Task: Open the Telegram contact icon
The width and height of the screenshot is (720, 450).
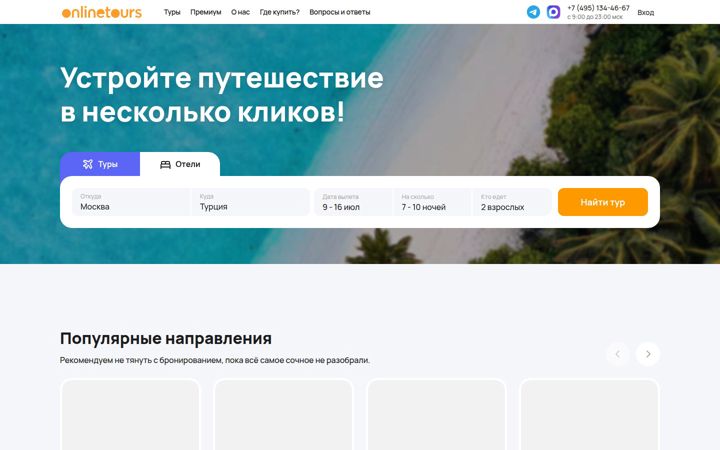Action: (533, 12)
